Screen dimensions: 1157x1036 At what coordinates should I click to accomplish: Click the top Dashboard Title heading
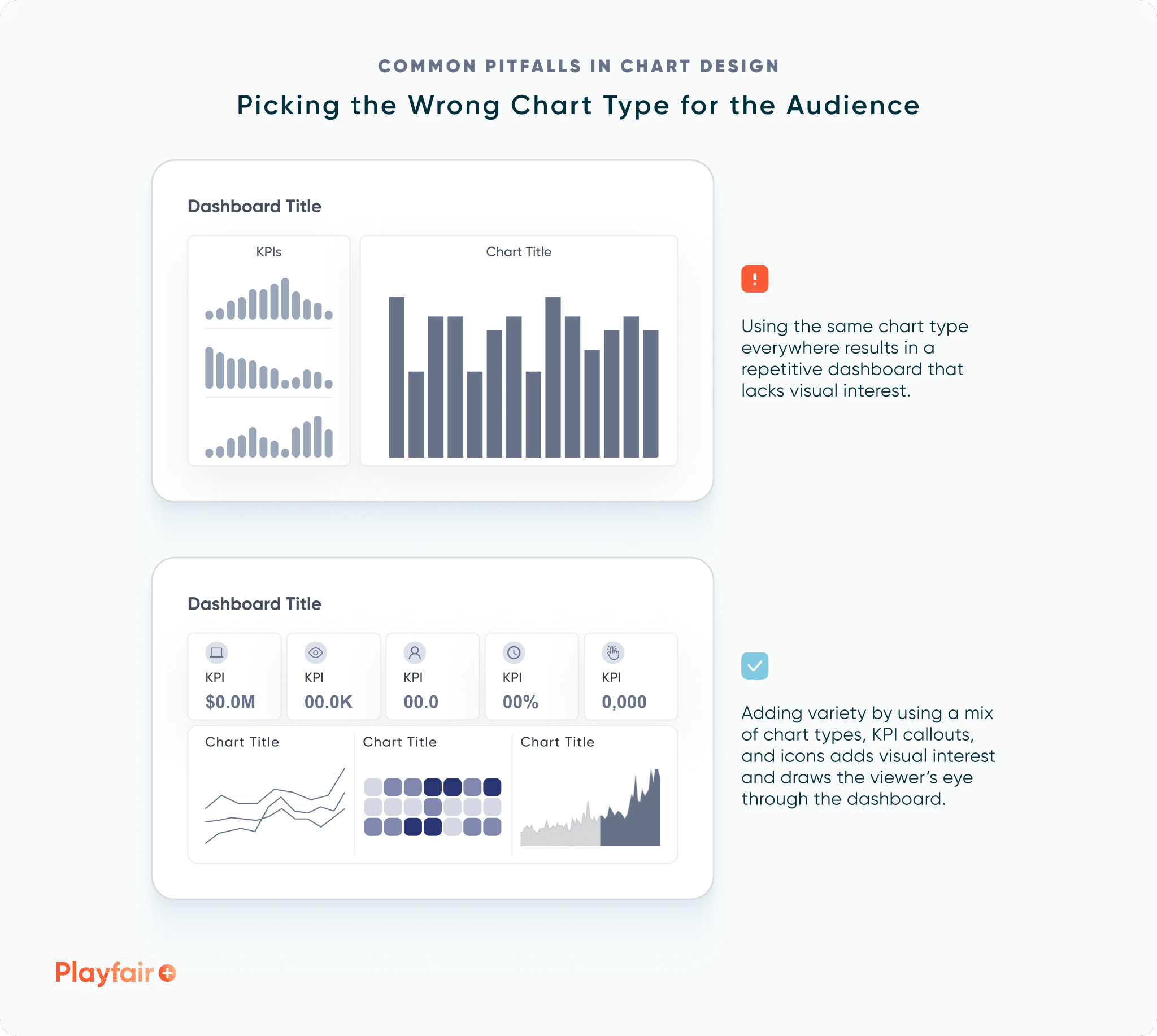pos(255,206)
